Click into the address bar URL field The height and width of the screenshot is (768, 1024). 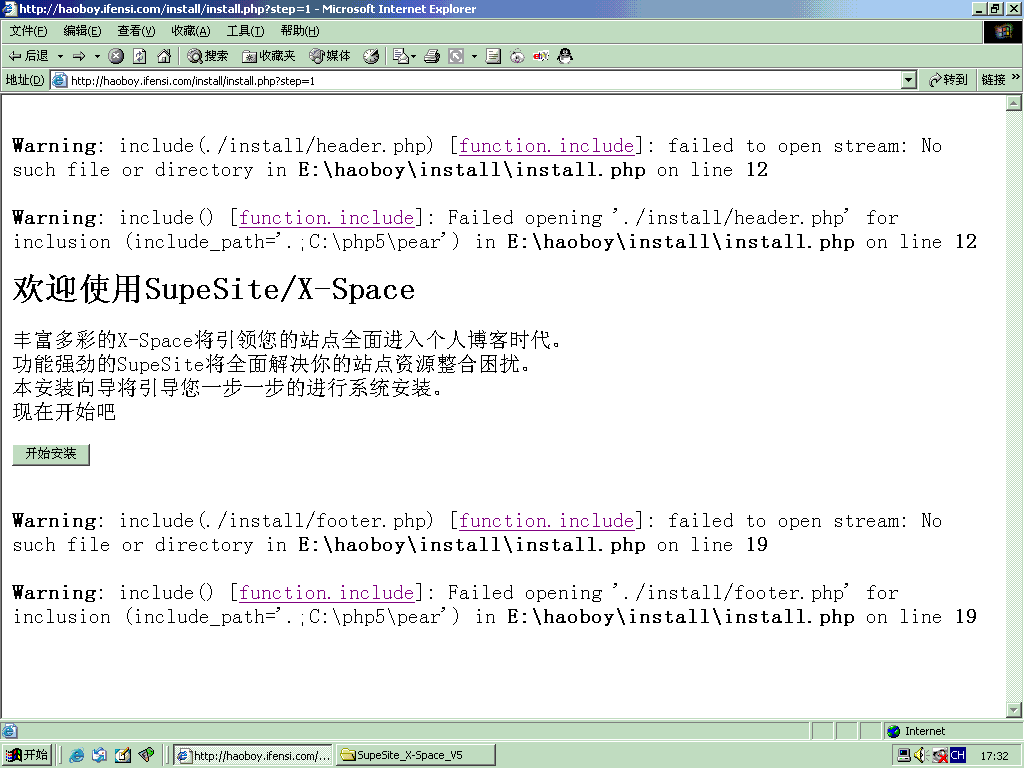[x=483, y=81]
